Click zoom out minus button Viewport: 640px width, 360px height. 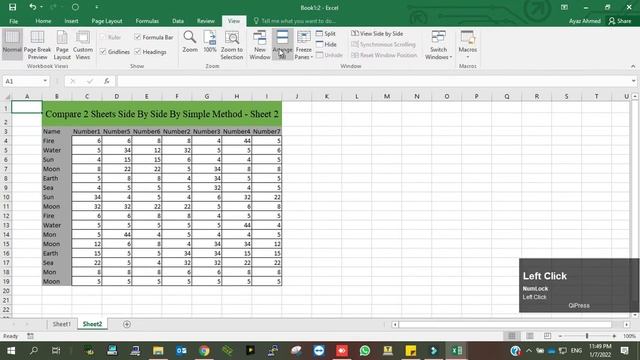pos(560,336)
